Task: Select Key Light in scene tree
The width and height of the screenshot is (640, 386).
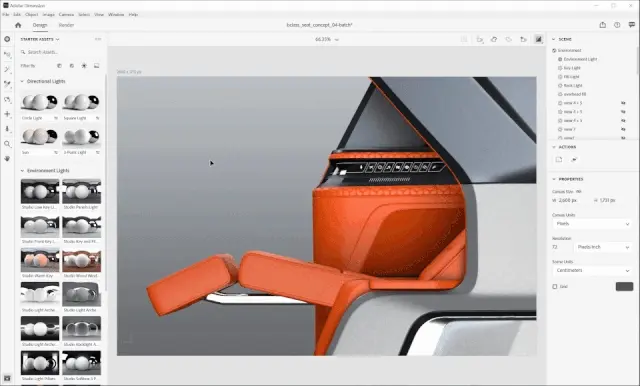Action: pyautogui.click(x=572, y=68)
